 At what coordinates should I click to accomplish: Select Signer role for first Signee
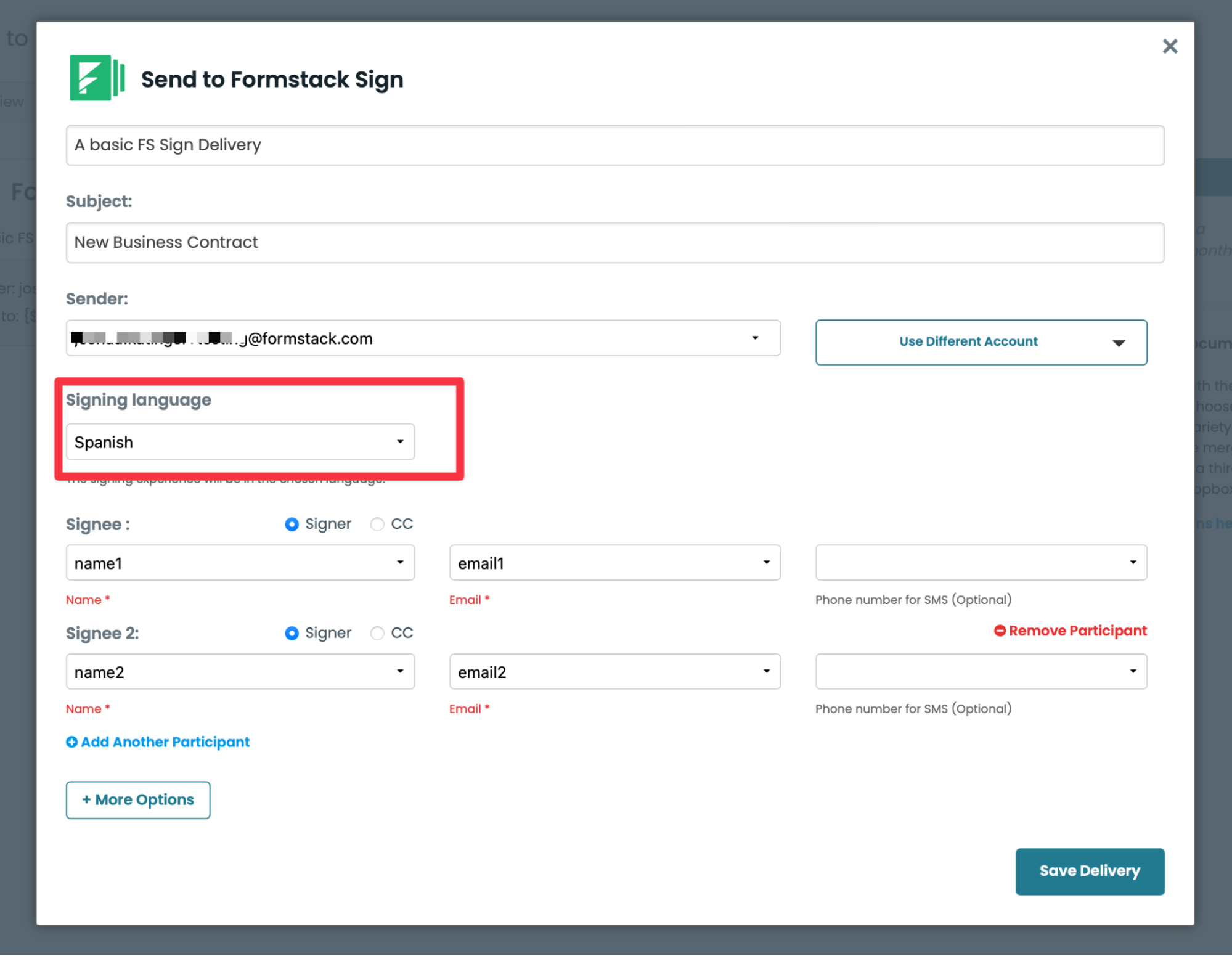point(292,524)
